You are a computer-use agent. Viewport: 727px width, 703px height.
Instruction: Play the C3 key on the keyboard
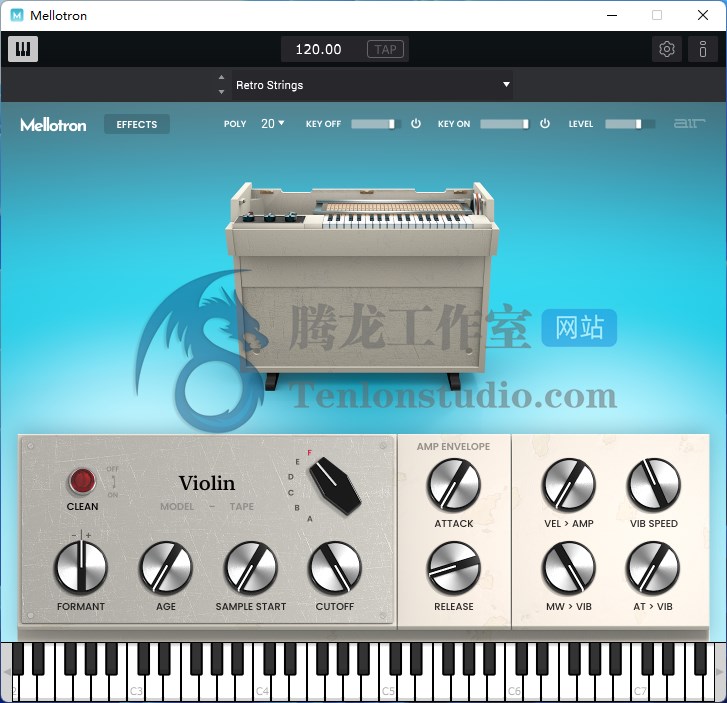pos(135,686)
